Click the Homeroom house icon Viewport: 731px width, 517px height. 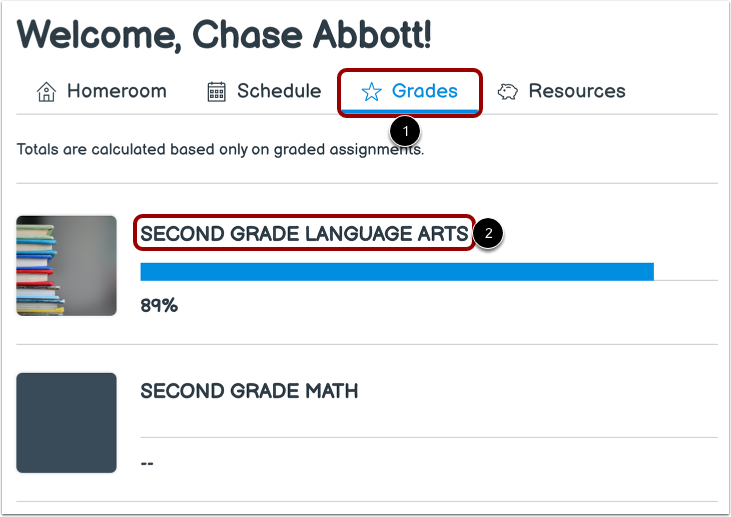pos(46,92)
